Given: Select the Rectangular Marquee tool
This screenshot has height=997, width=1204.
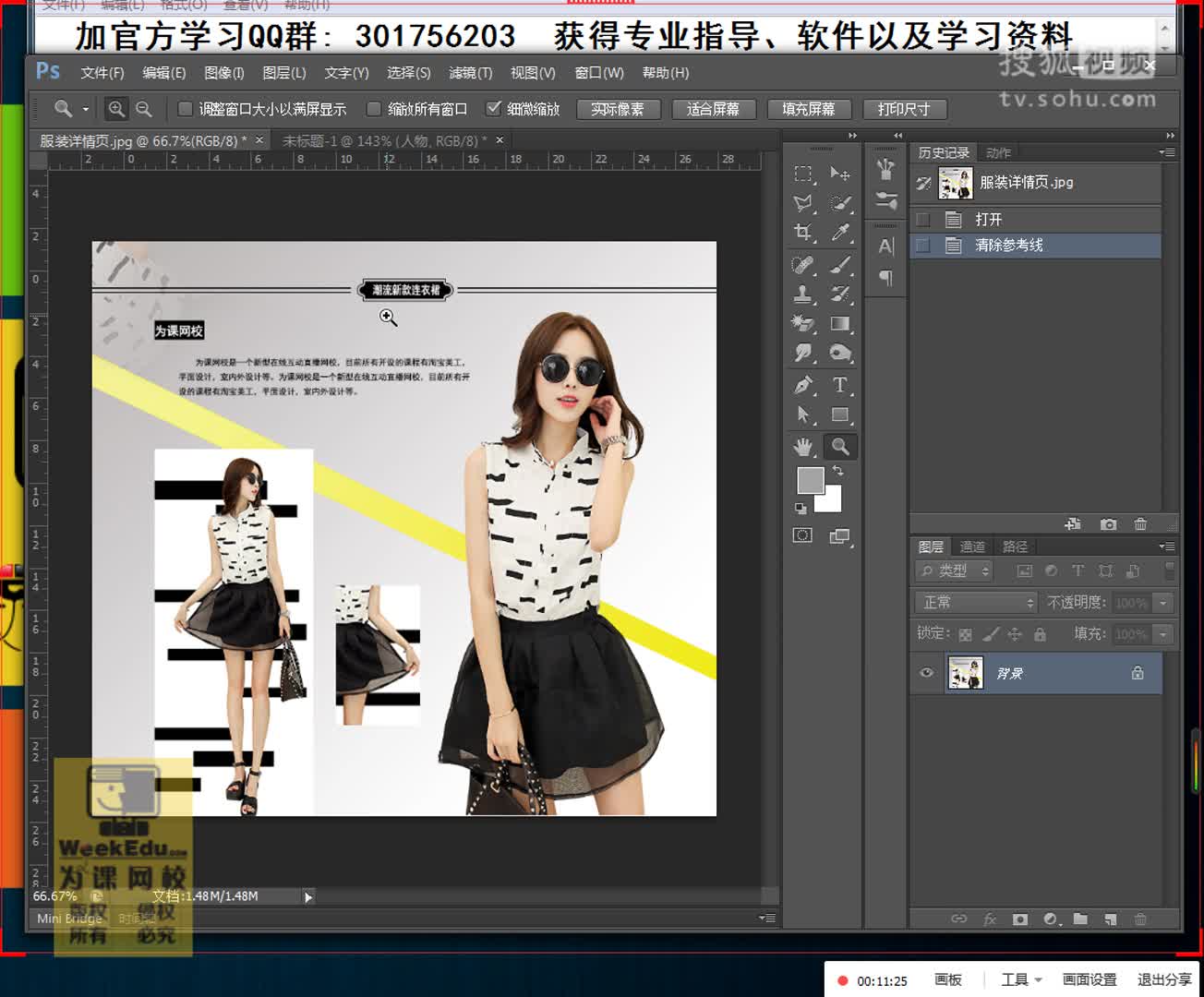Looking at the screenshot, I should 803,174.
